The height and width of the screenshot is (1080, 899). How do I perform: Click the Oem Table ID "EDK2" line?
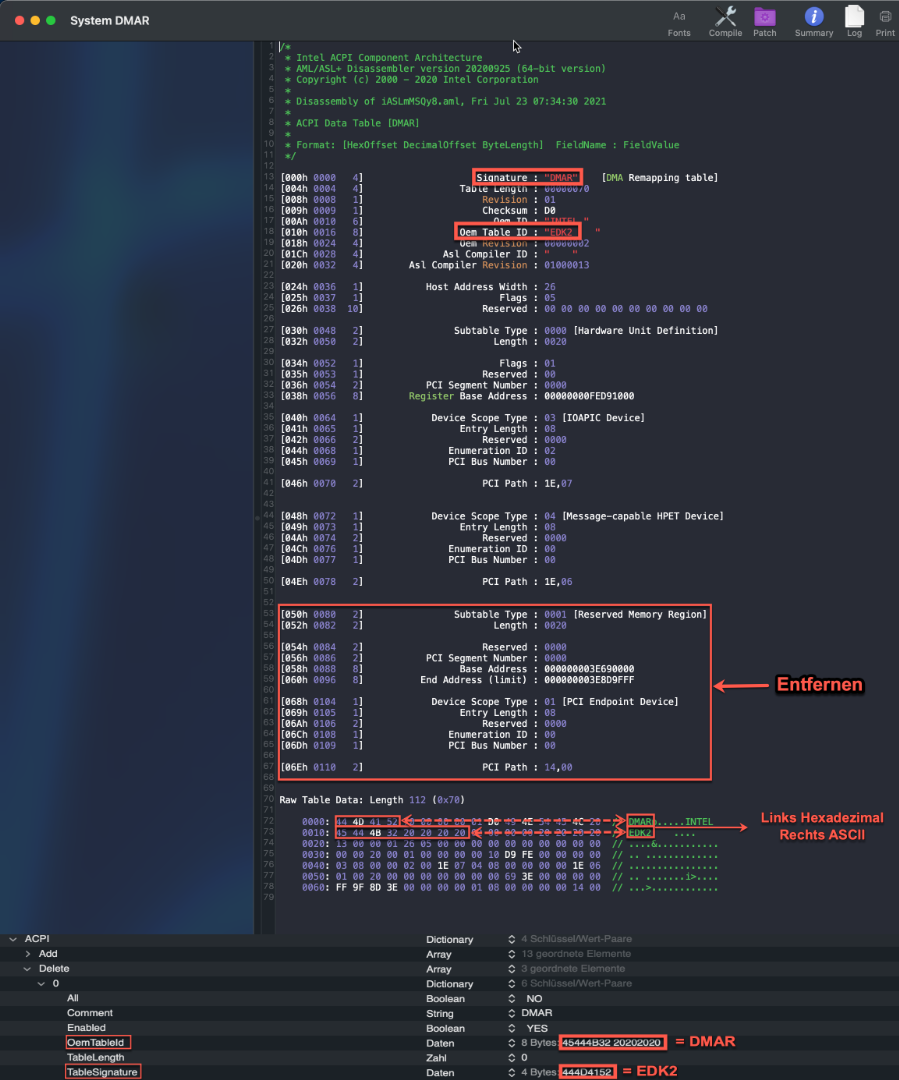coord(440,232)
